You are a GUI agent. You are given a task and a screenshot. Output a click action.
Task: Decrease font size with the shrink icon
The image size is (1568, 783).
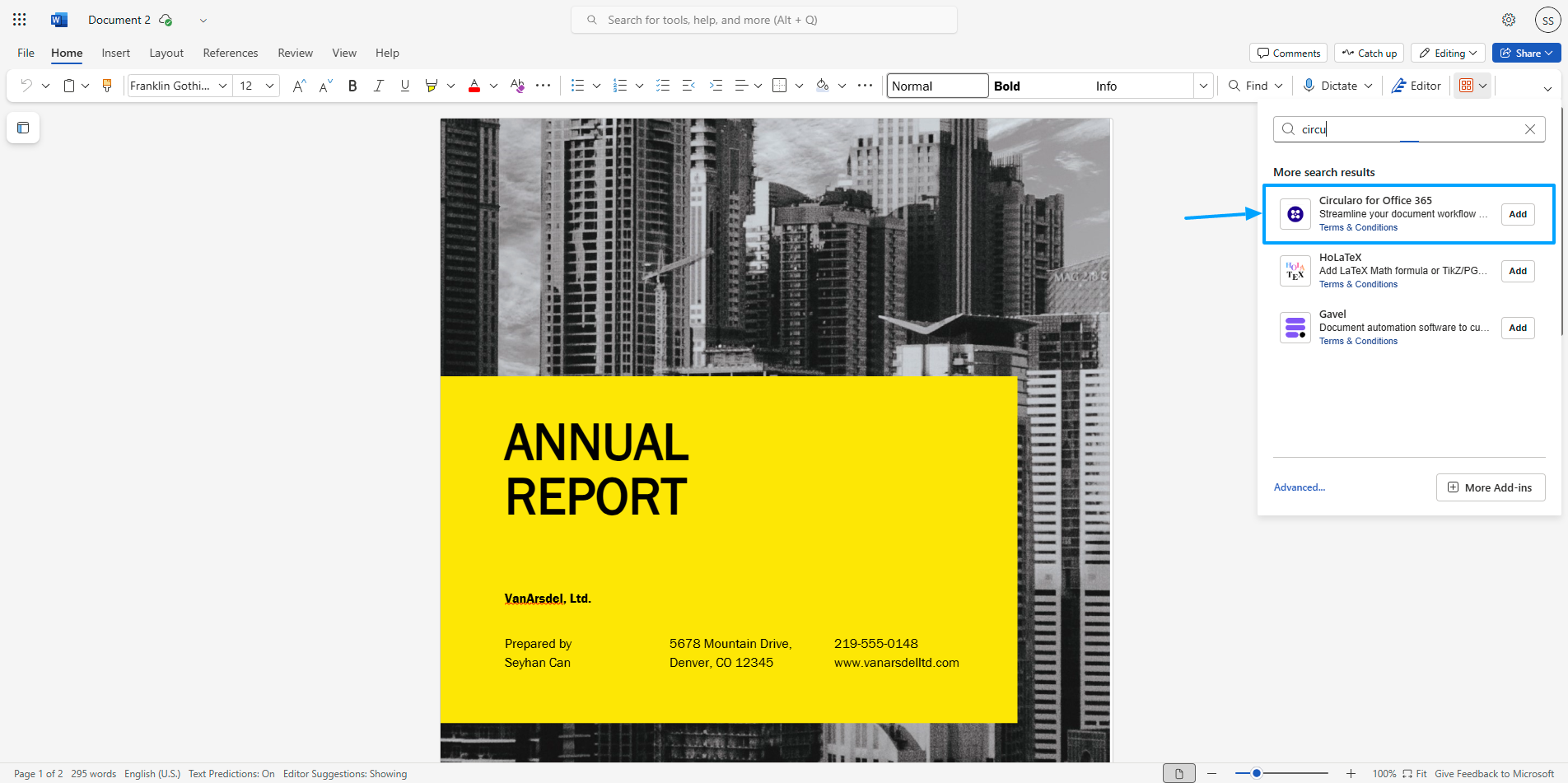324,85
